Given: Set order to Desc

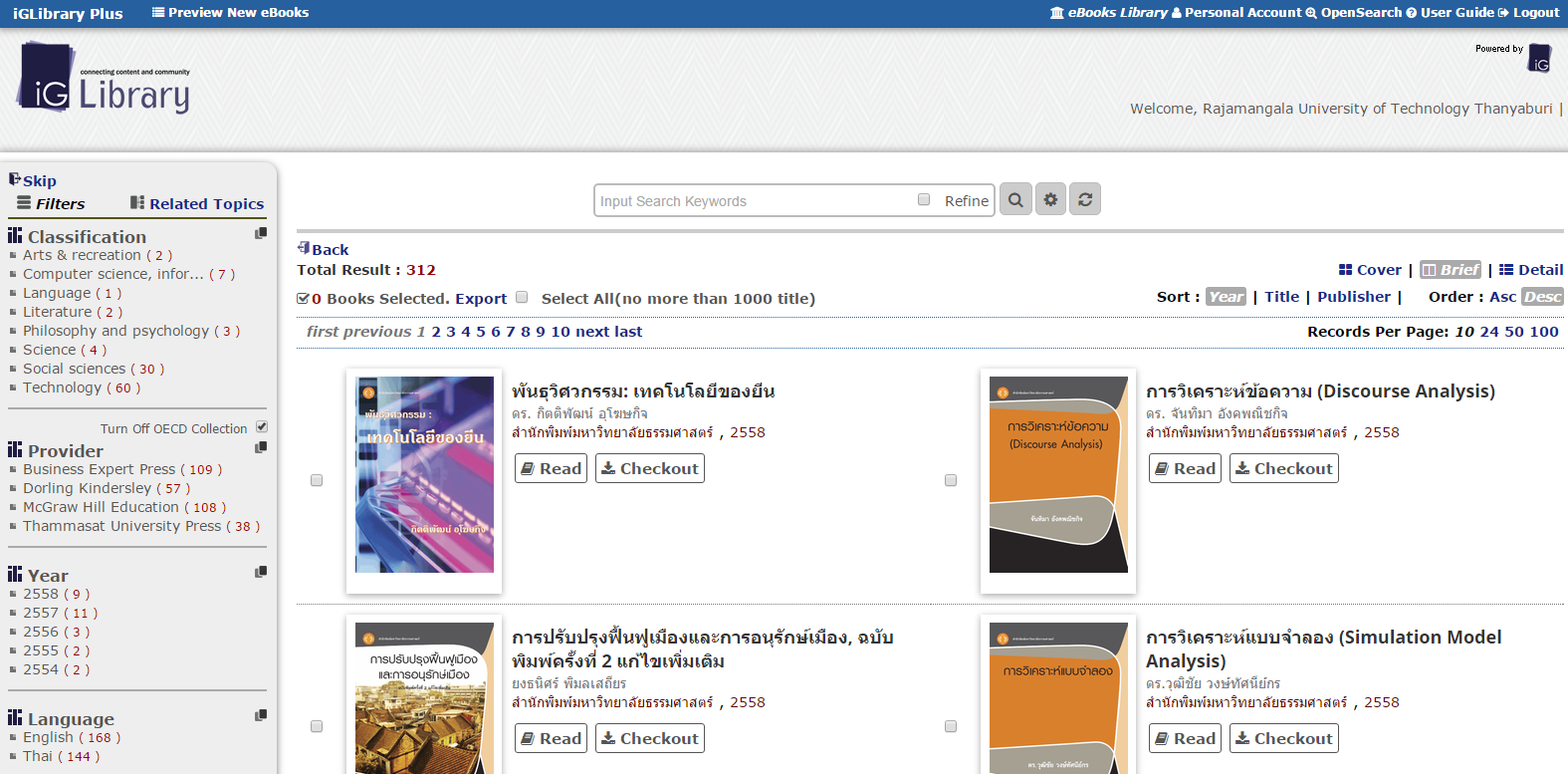Looking at the screenshot, I should [1543, 297].
